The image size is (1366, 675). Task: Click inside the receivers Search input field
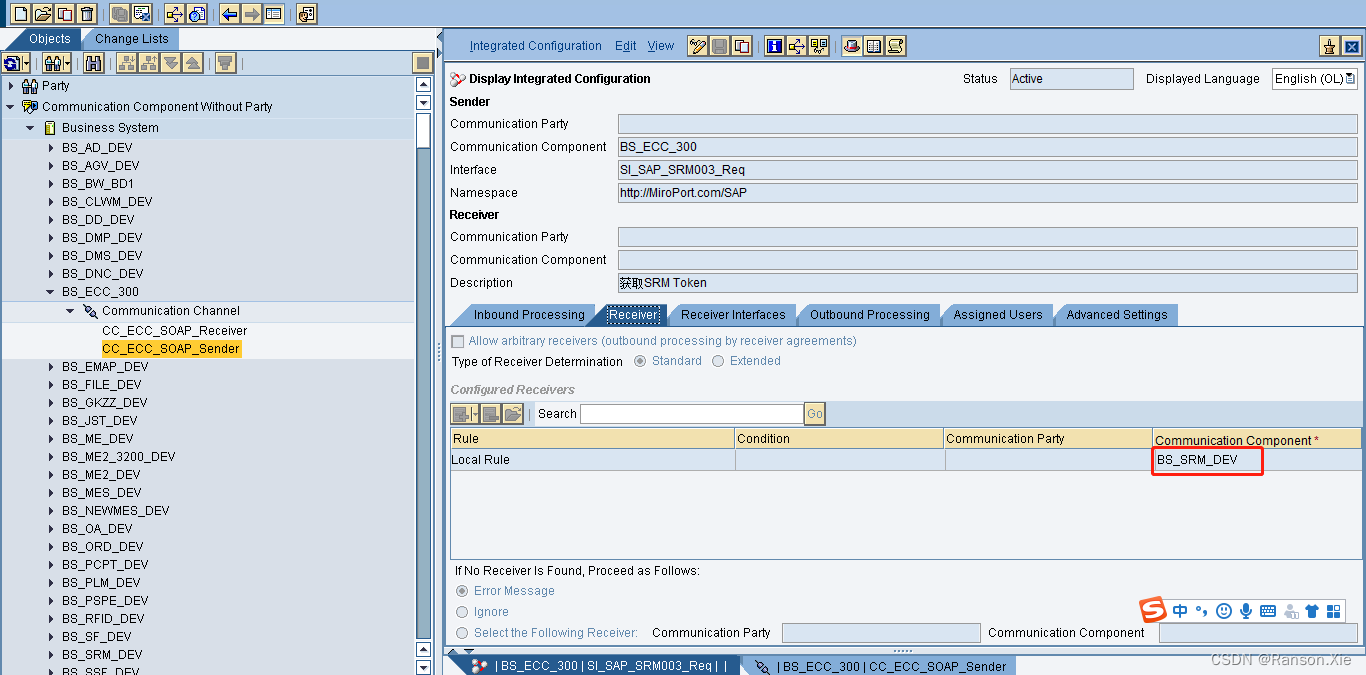pos(690,413)
